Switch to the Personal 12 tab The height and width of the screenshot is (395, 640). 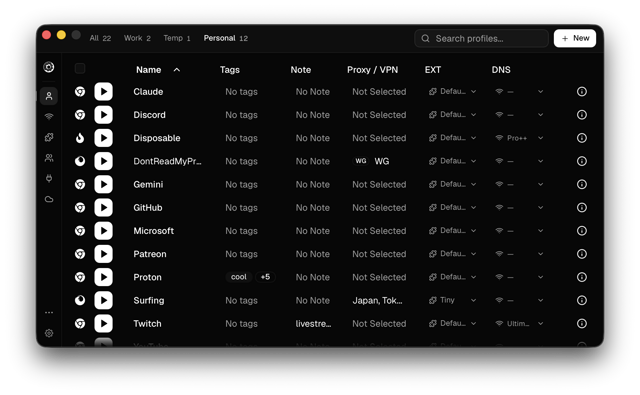226,38
